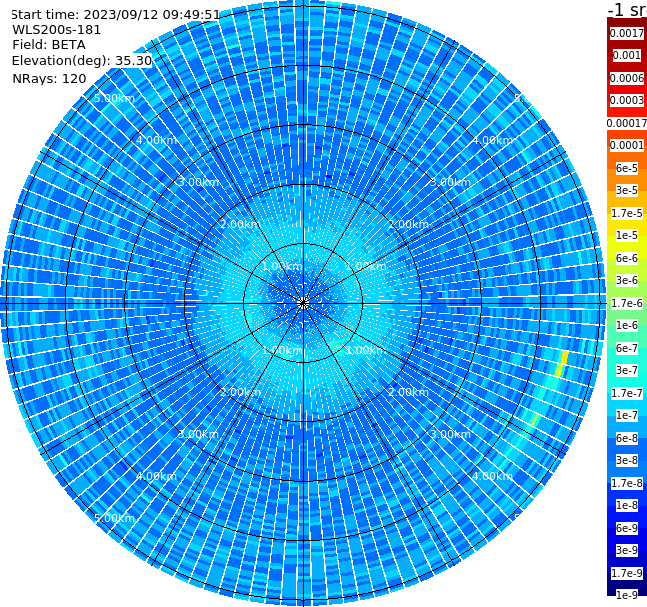Select the 1.7e-7 colorbar label
This screenshot has height=607, width=647.
pyautogui.click(x=627, y=393)
